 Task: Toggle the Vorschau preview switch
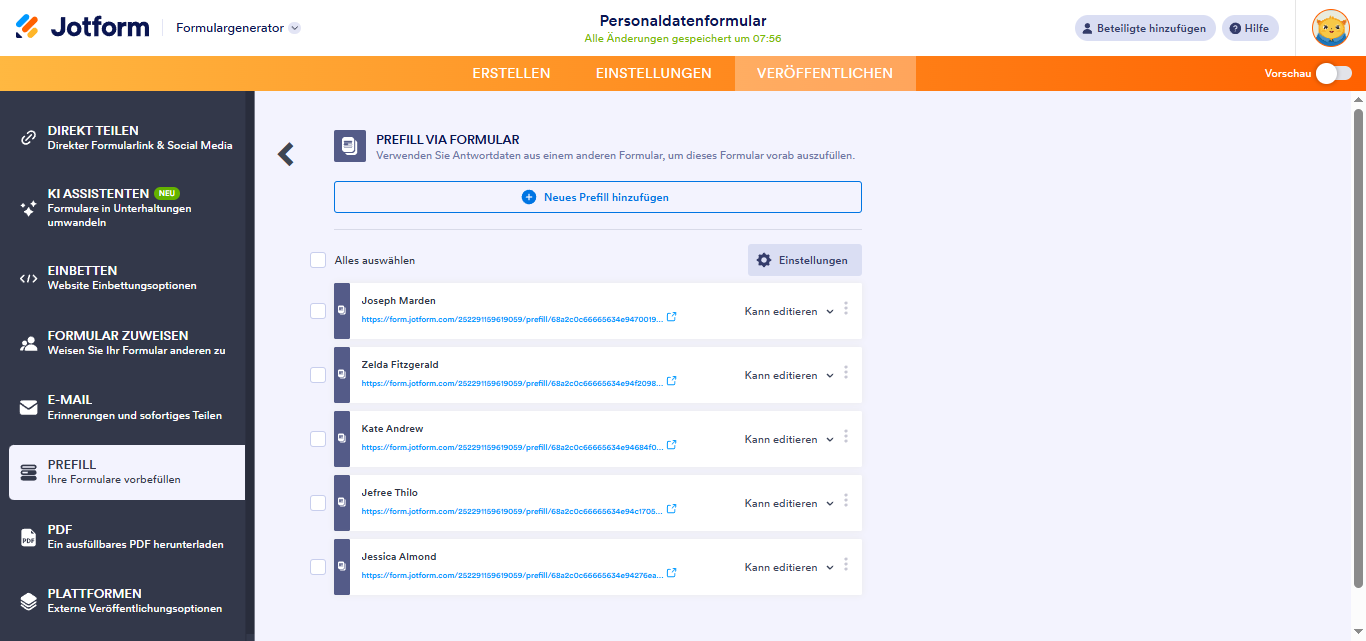1333,73
